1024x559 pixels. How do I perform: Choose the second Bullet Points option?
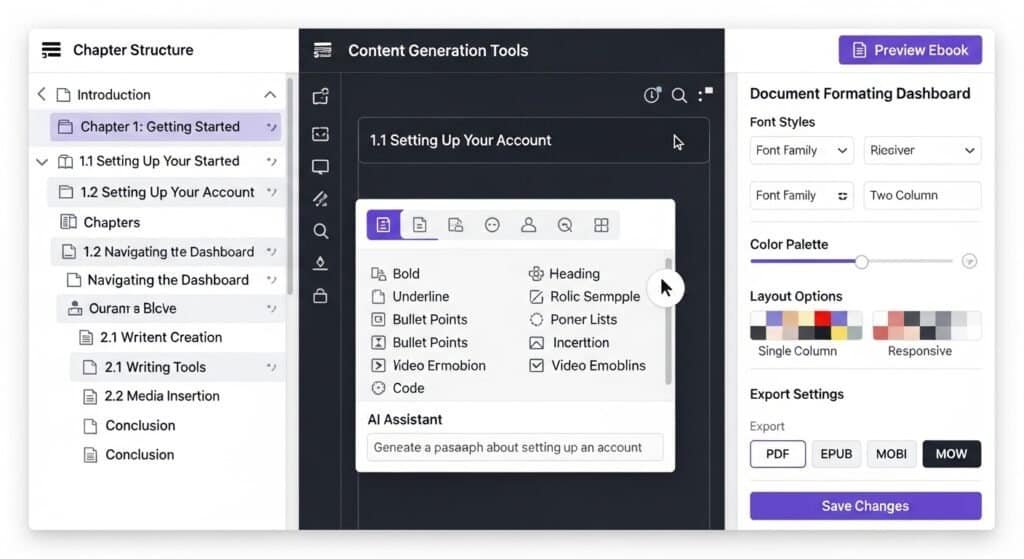point(419,342)
